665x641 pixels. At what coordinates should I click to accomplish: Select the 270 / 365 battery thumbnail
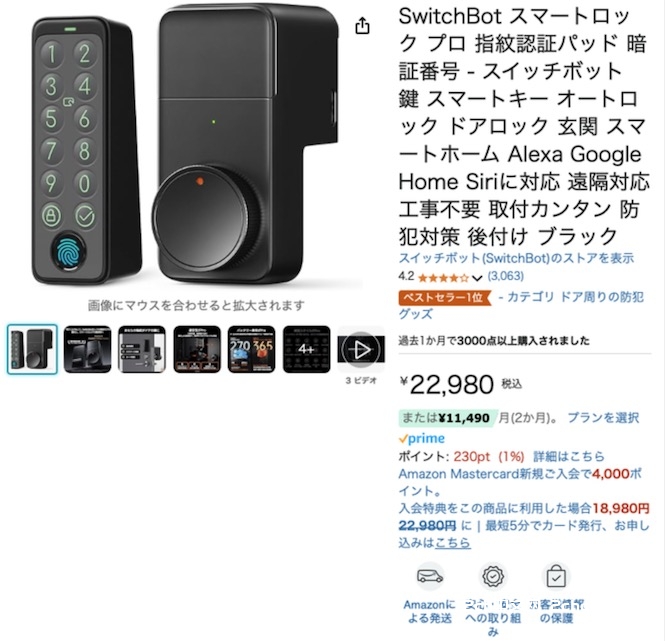pos(251,350)
